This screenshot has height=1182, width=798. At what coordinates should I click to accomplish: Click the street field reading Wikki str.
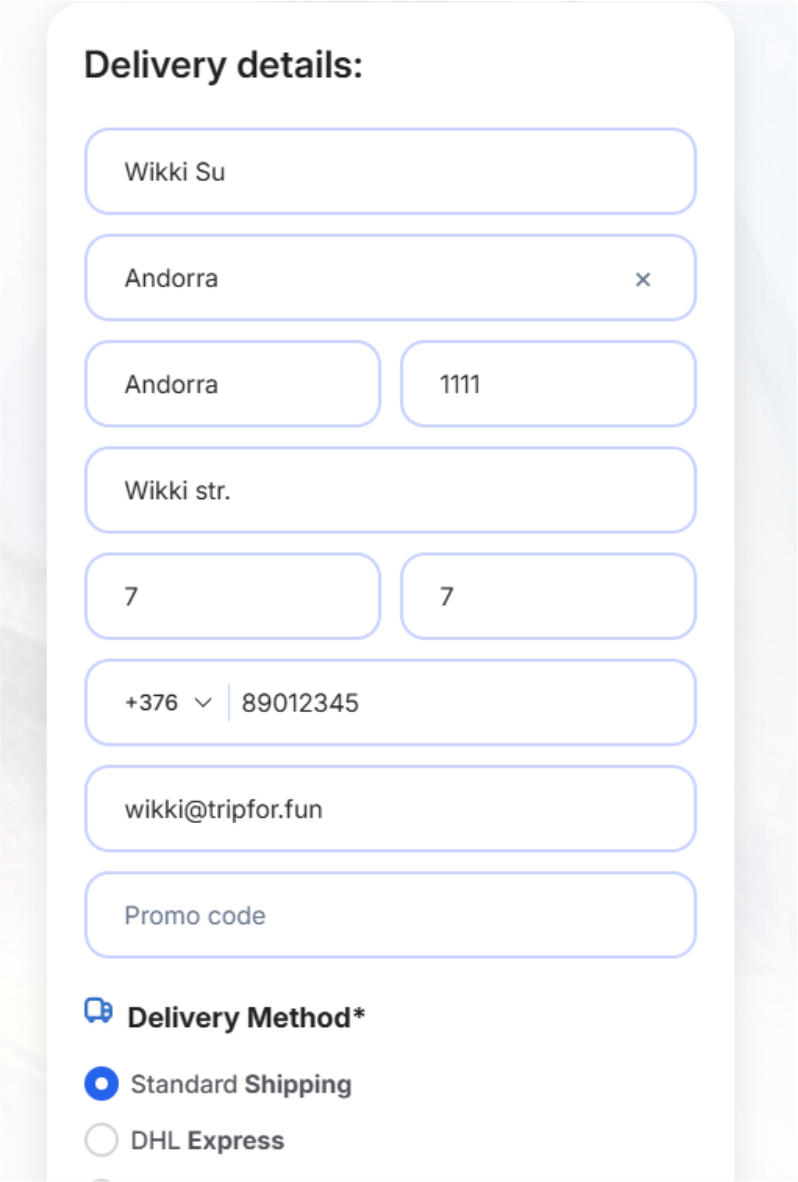[390, 490]
